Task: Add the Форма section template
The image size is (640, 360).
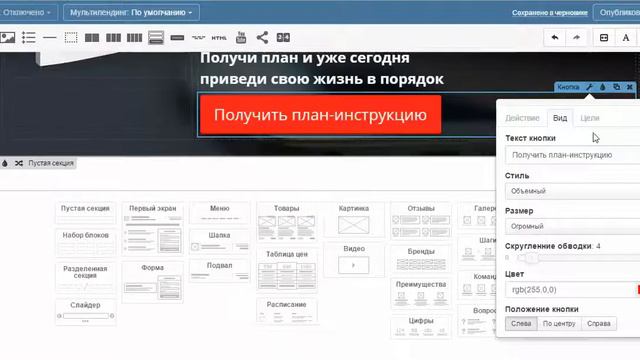Action: [x=153, y=282]
